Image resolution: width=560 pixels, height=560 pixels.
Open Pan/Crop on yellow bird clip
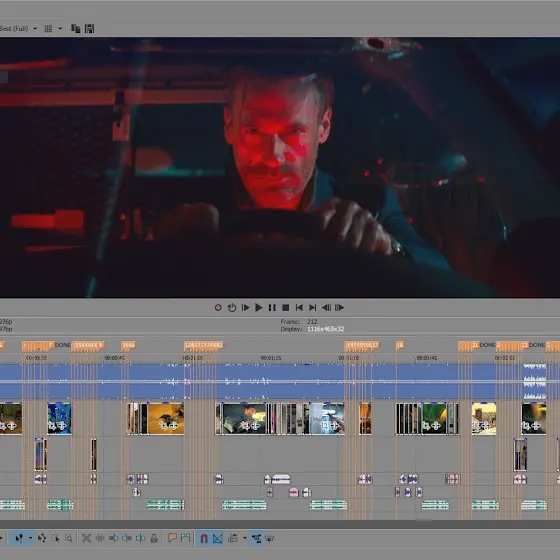click(x=164, y=425)
